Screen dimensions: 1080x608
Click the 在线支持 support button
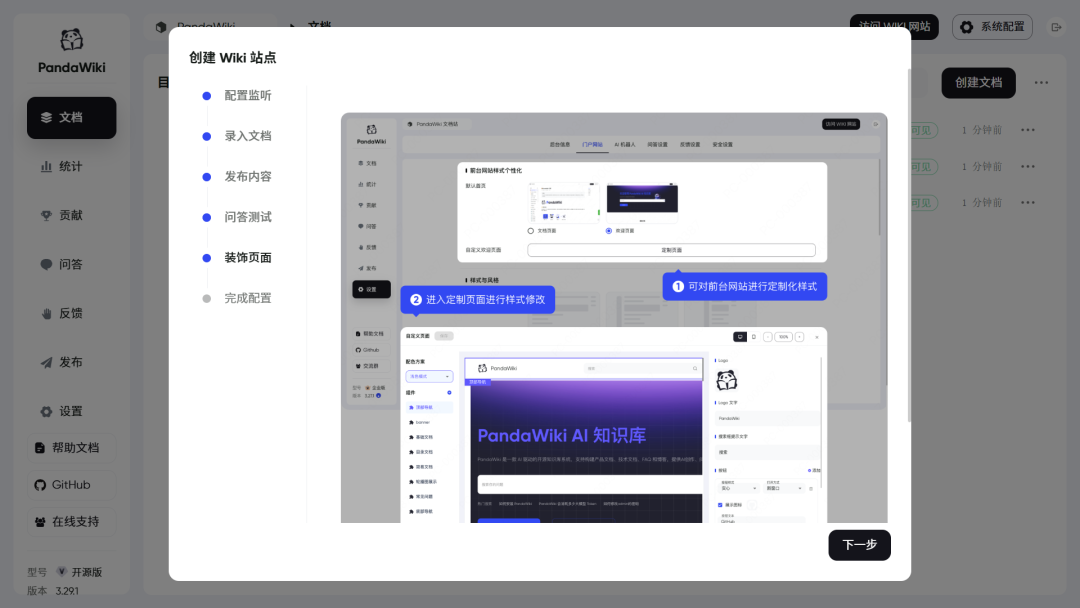tap(72, 522)
